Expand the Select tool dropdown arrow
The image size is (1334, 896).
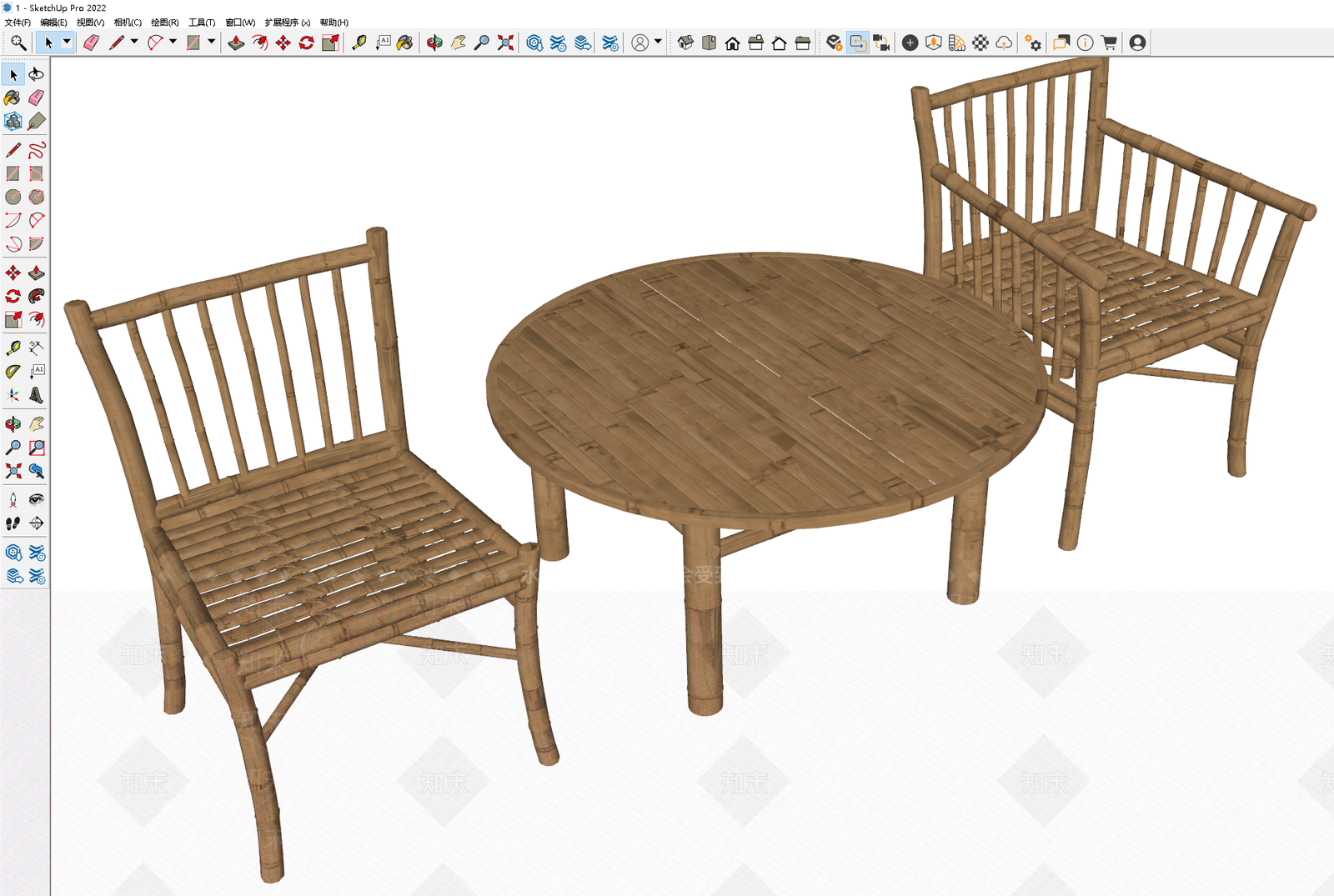pos(67,42)
